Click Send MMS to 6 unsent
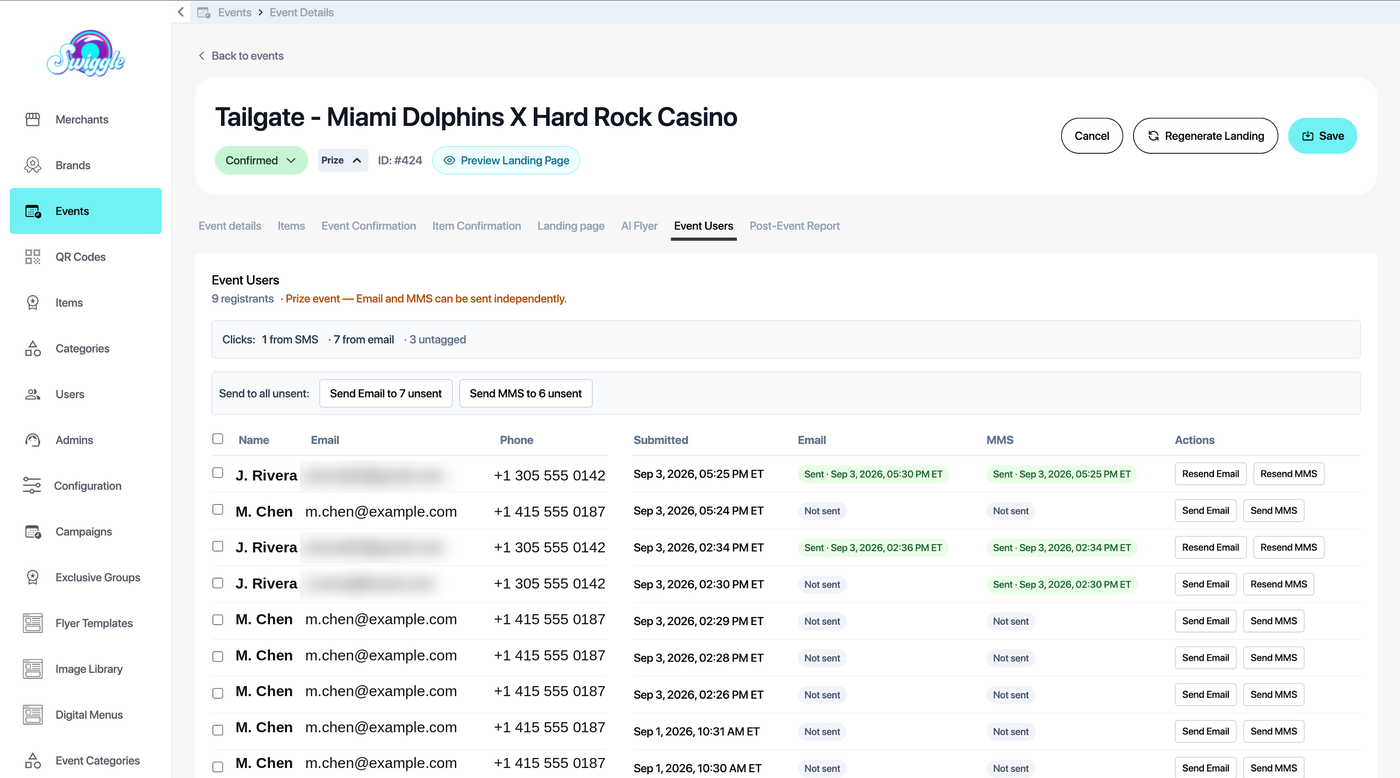This screenshot has height=778, width=1400. (526, 394)
